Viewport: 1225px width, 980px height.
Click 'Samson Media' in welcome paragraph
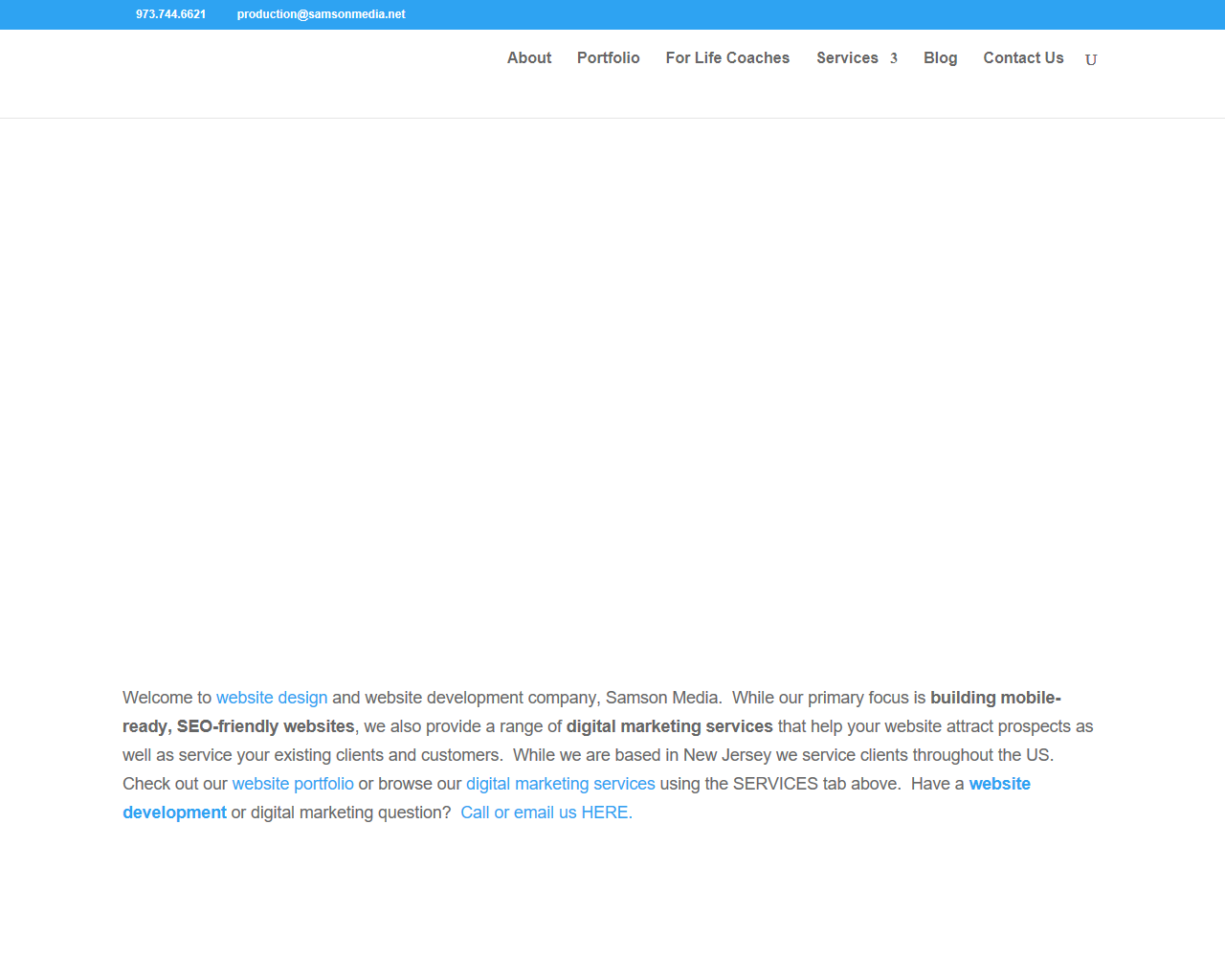[x=662, y=698]
